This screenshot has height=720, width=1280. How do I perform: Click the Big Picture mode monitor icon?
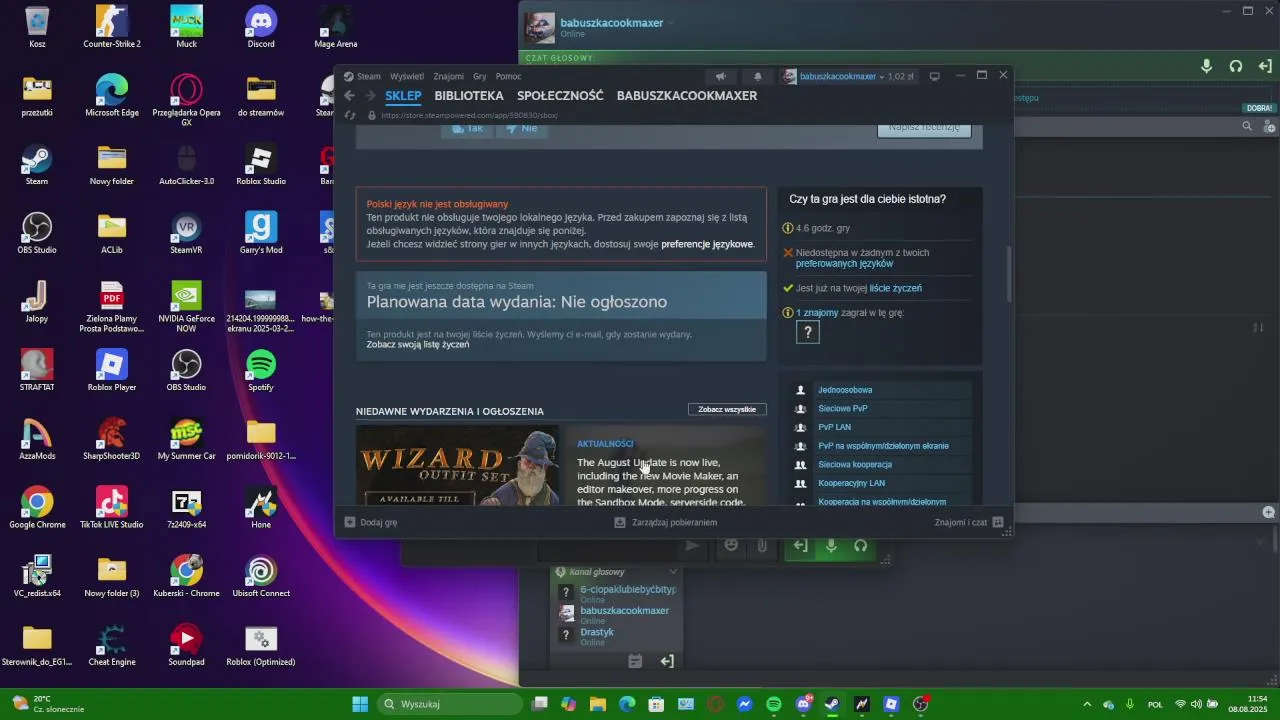tap(934, 76)
